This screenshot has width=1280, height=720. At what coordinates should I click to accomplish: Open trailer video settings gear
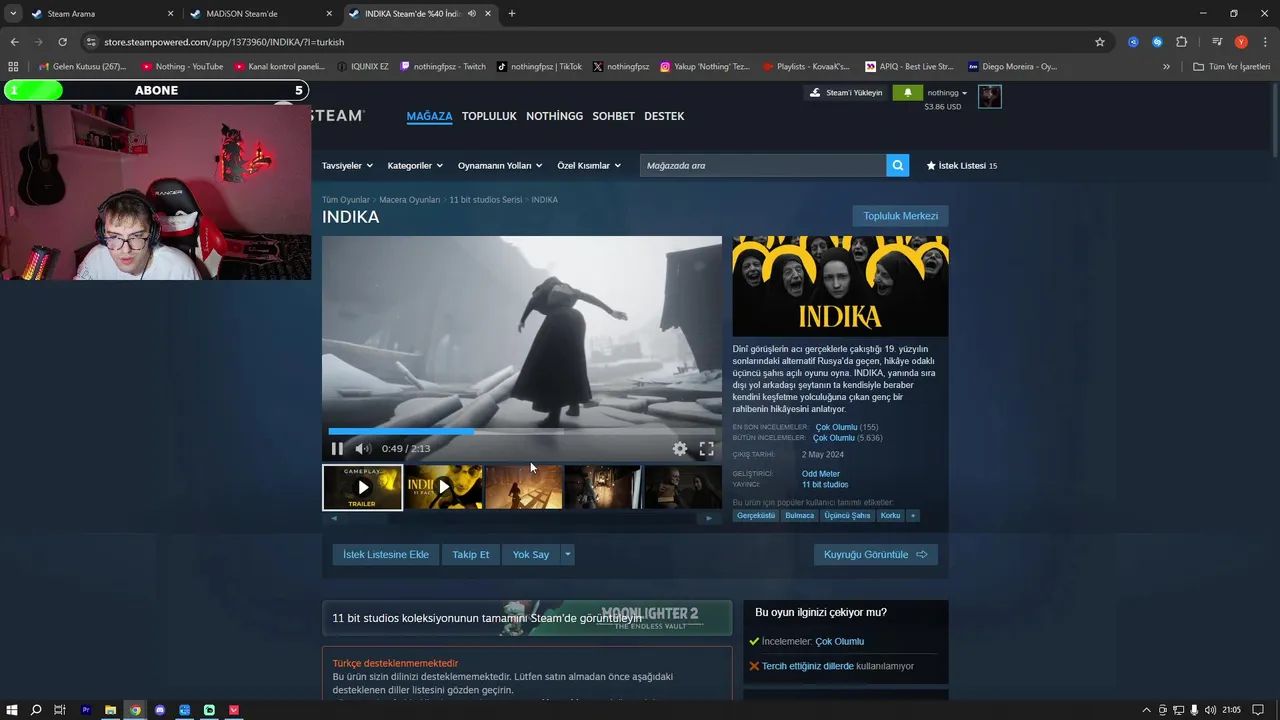point(680,449)
